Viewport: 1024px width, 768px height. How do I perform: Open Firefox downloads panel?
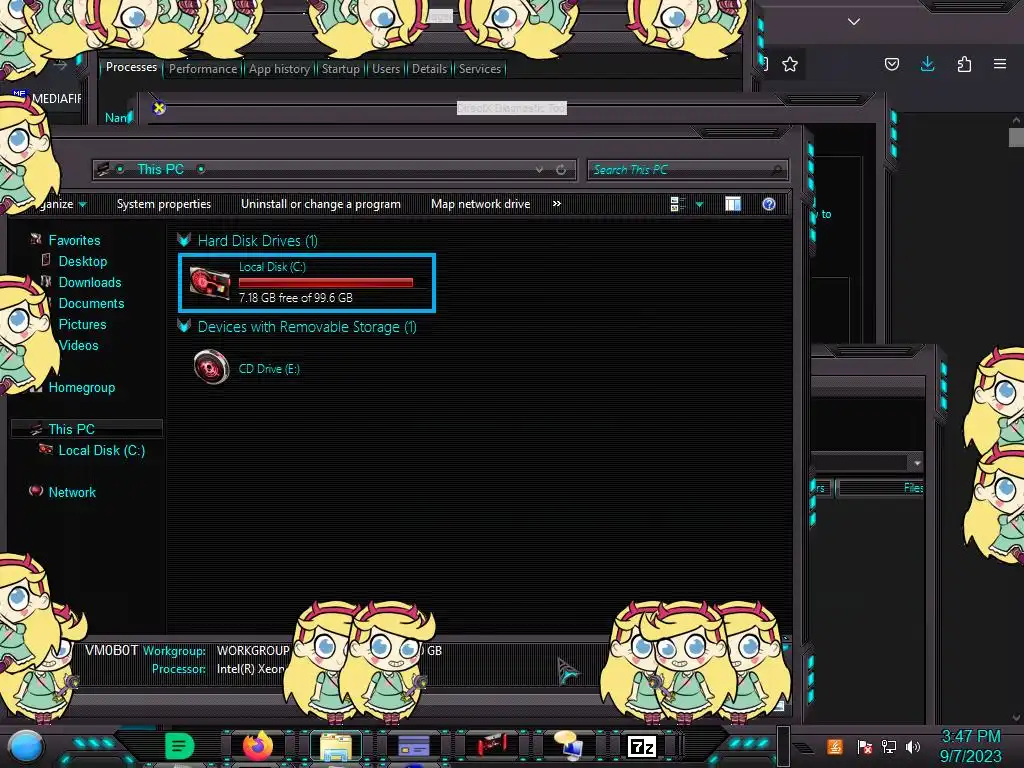pyautogui.click(x=927, y=64)
